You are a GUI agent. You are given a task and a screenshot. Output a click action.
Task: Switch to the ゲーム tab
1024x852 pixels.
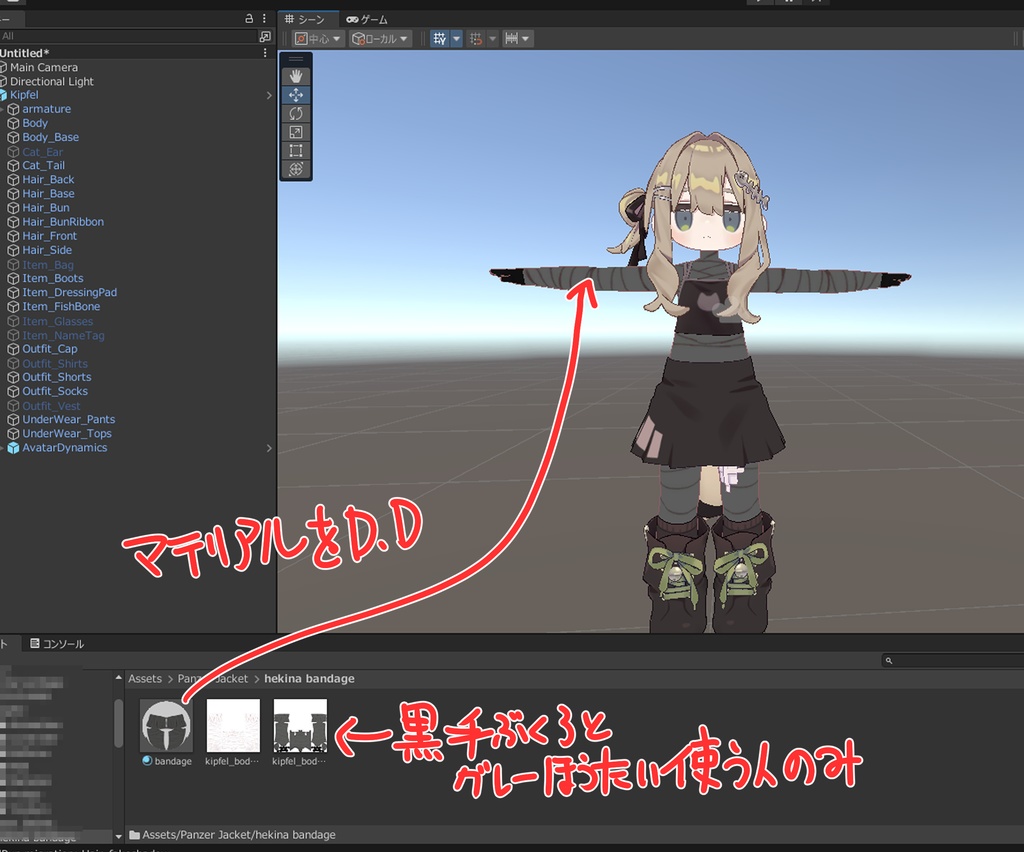(x=367, y=19)
